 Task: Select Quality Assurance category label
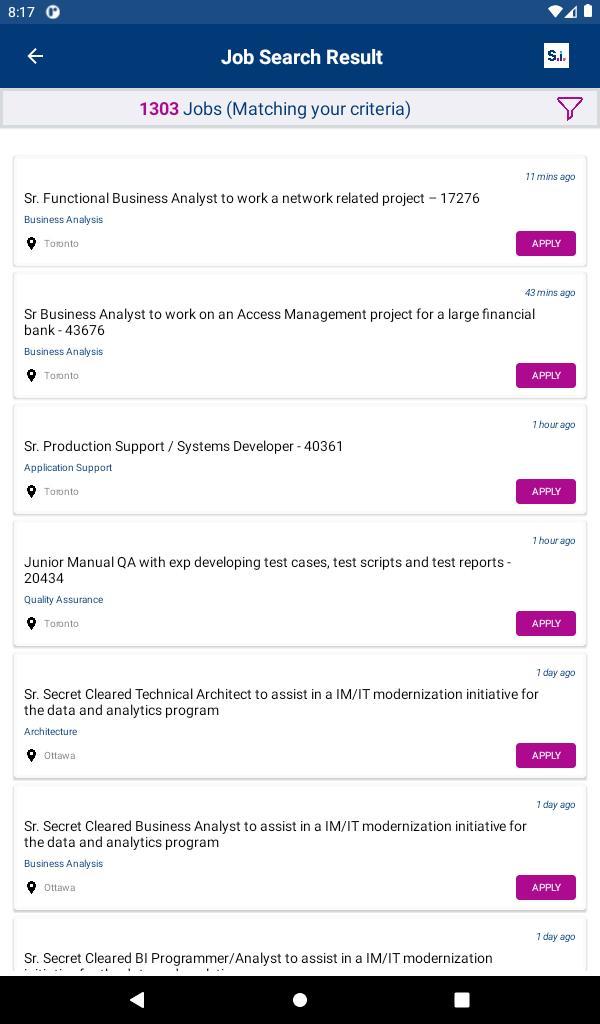pos(64,600)
